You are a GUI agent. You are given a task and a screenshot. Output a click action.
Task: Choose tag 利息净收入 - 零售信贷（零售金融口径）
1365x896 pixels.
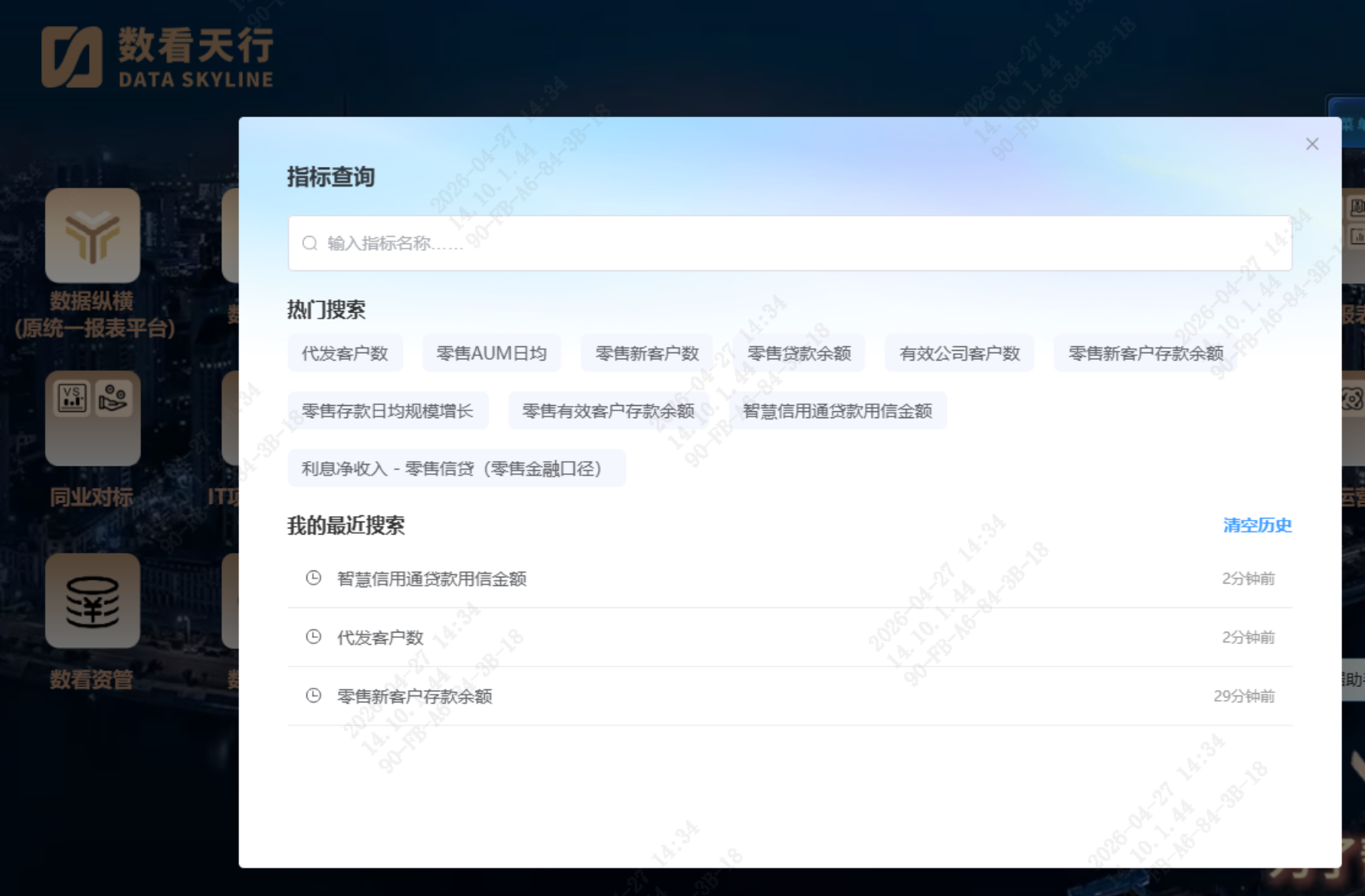pos(457,468)
